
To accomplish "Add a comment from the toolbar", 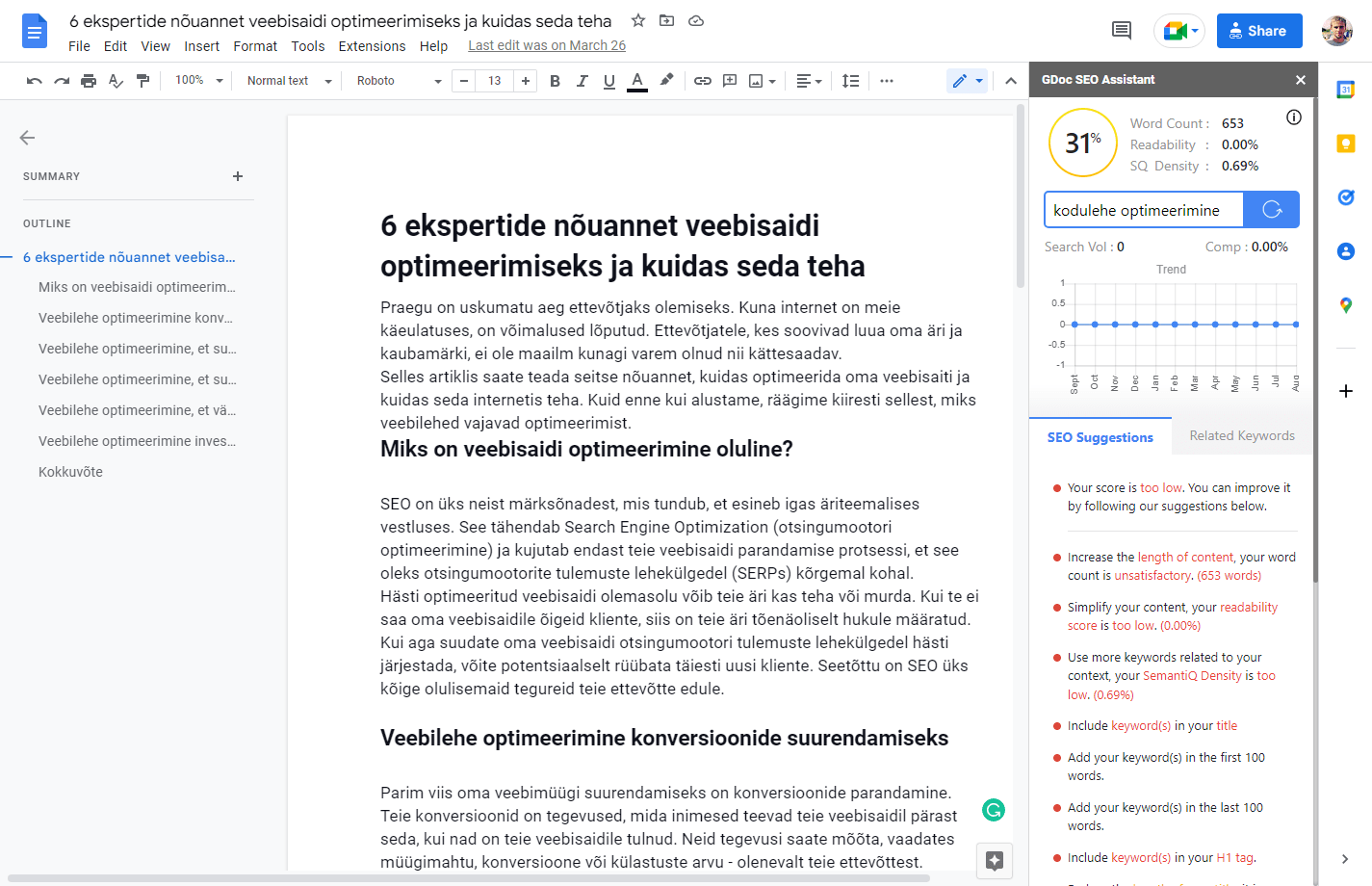I will click(730, 81).
